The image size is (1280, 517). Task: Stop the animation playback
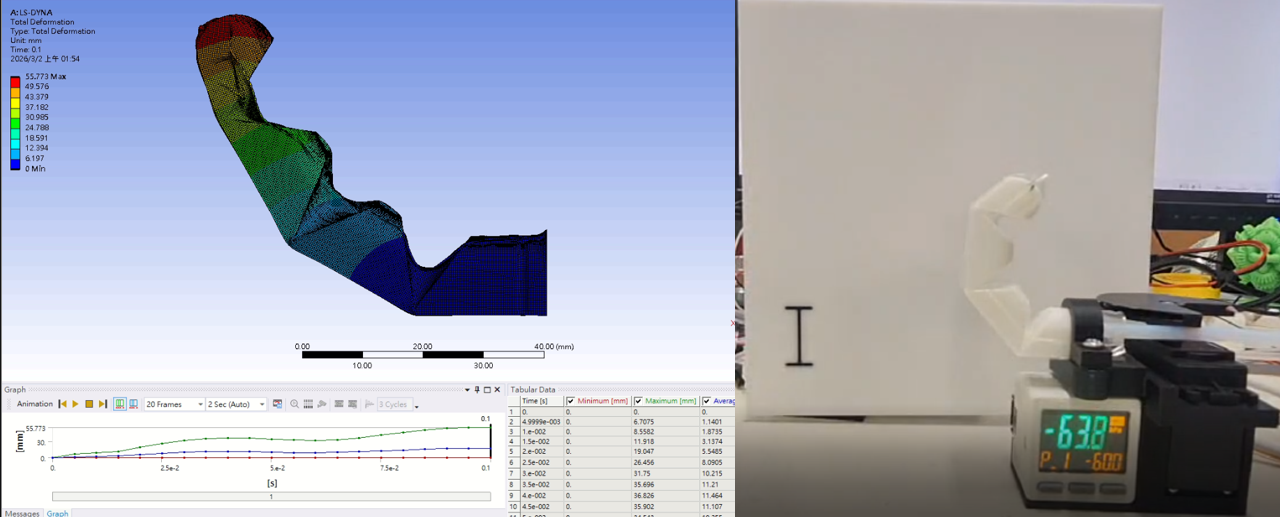pyautogui.click(x=89, y=404)
